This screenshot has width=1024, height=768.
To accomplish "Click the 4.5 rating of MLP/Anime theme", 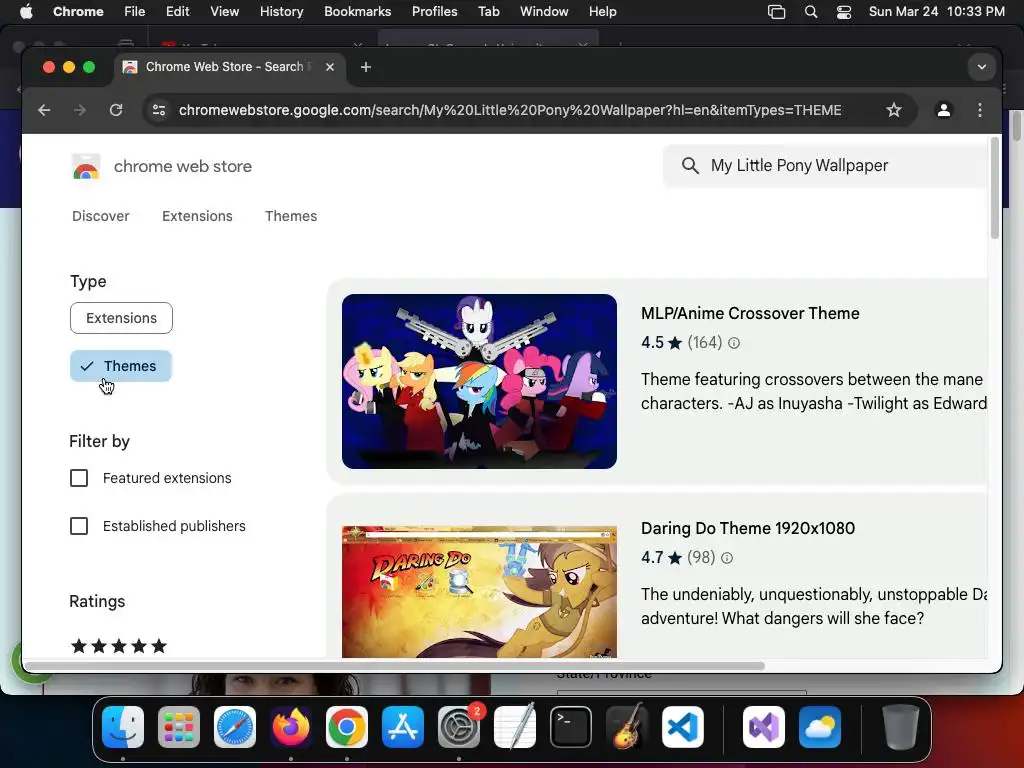I will pos(662,343).
